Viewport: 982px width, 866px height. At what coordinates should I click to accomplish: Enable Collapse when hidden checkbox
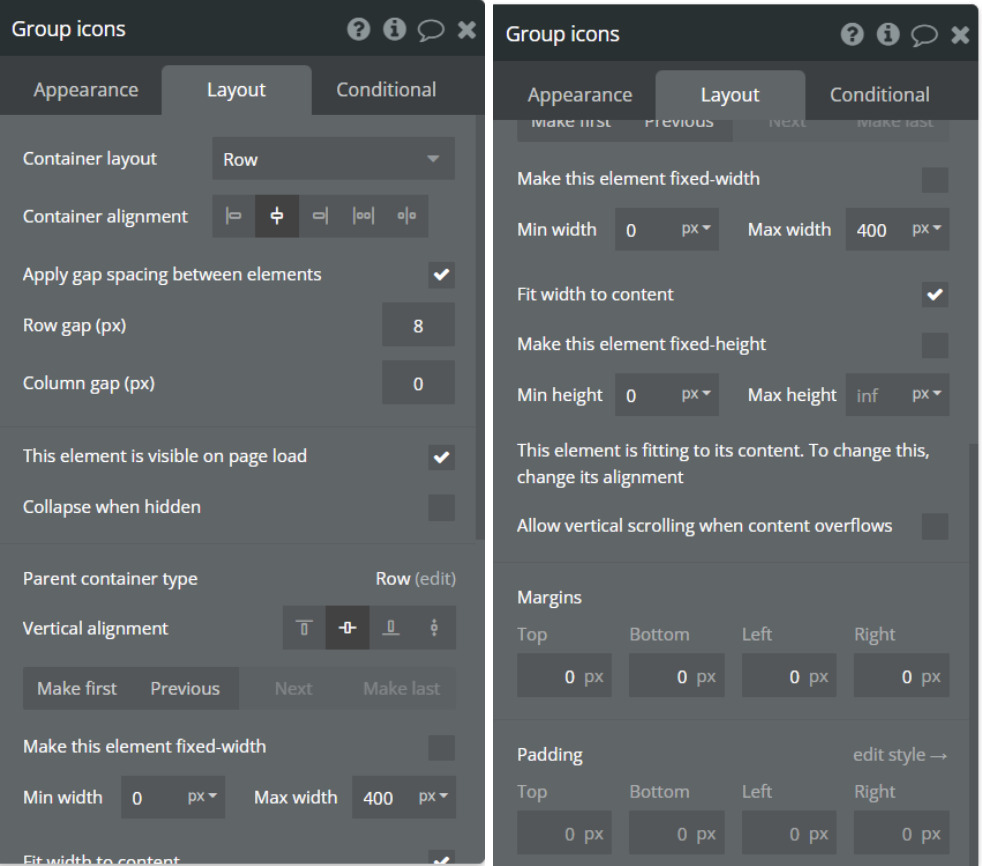tap(441, 508)
